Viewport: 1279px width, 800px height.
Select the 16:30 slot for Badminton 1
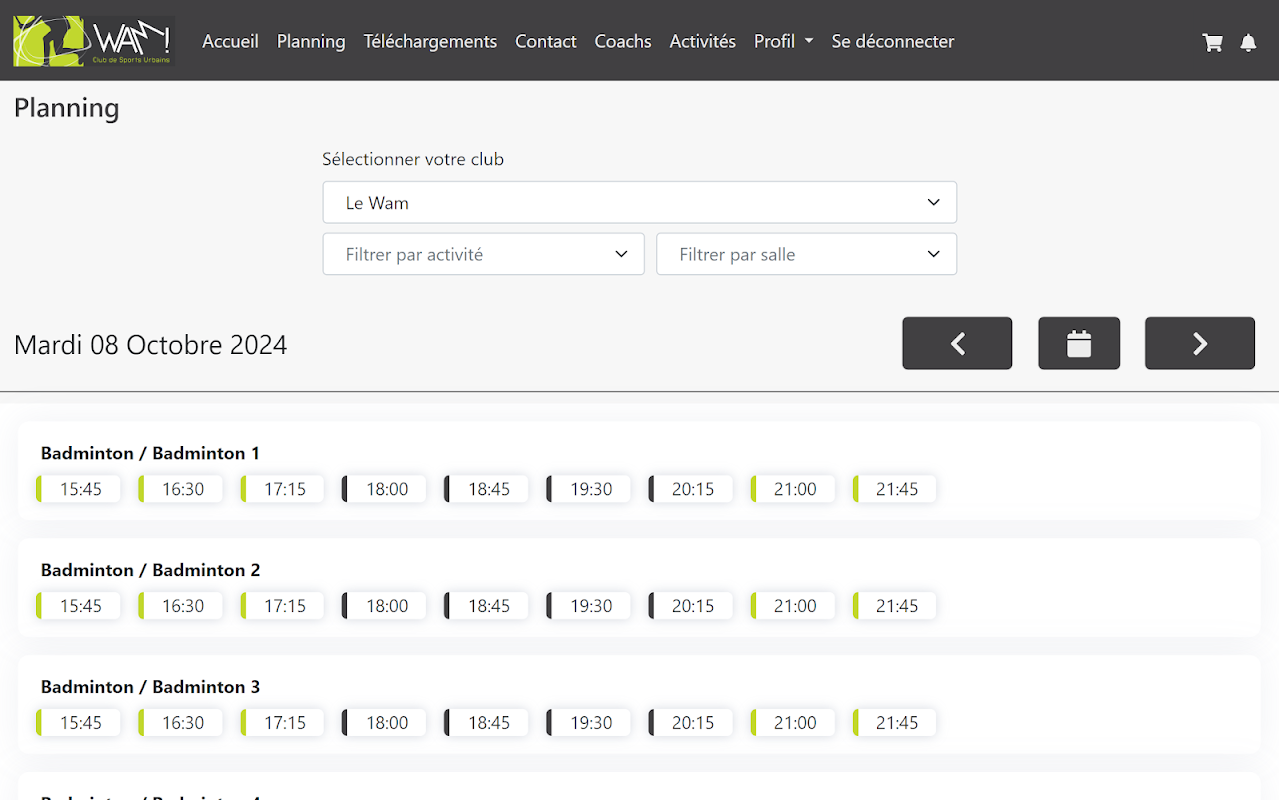[x=180, y=489]
